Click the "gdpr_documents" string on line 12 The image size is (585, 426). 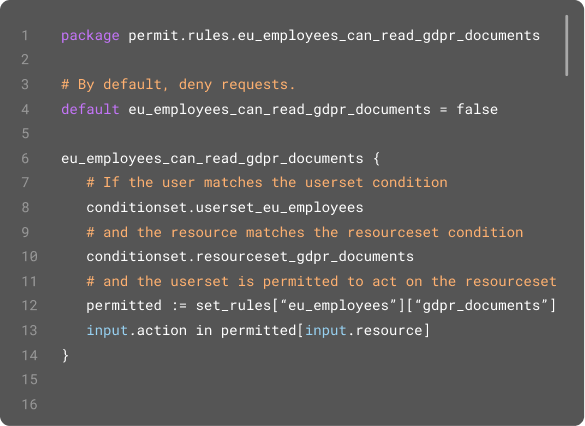(x=479, y=306)
